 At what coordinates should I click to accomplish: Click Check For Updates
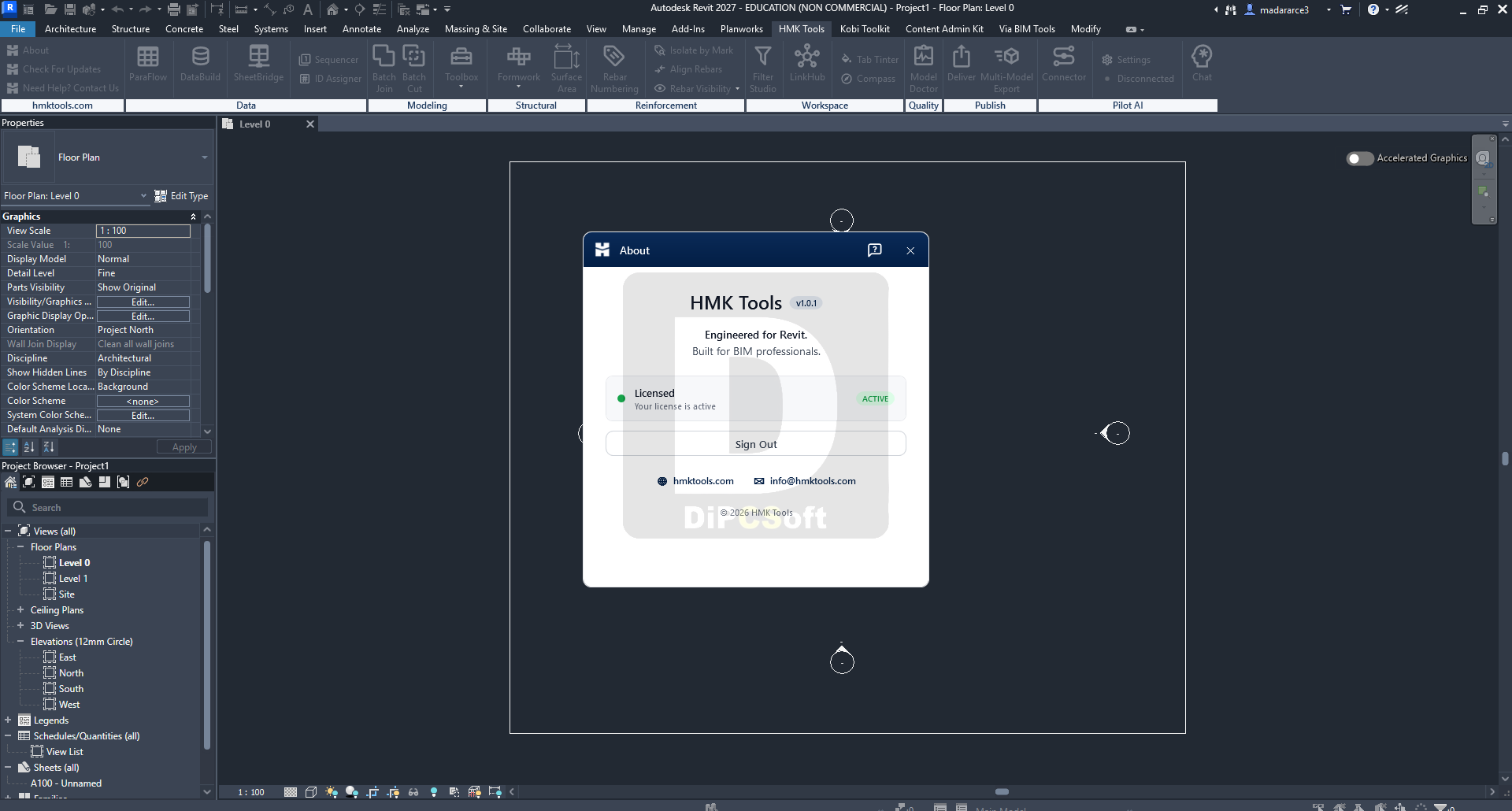(54, 69)
